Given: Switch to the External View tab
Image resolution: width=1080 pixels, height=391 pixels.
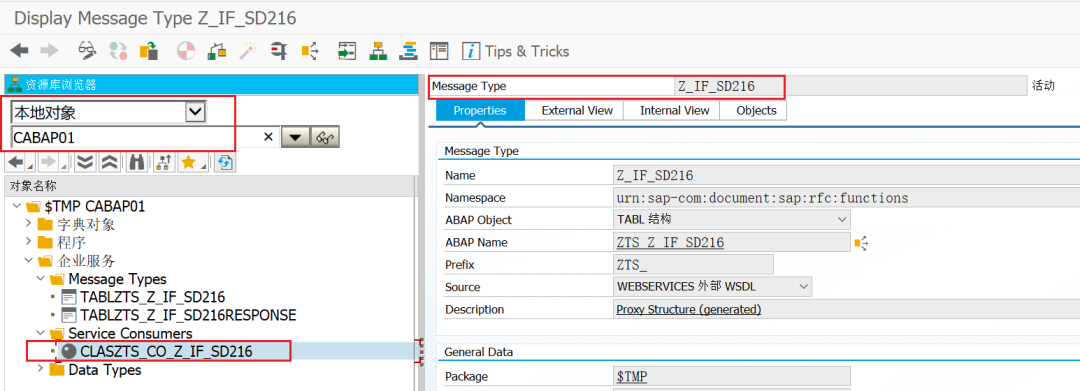Looking at the screenshot, I should pyautogui.click(x=577, y=110).
